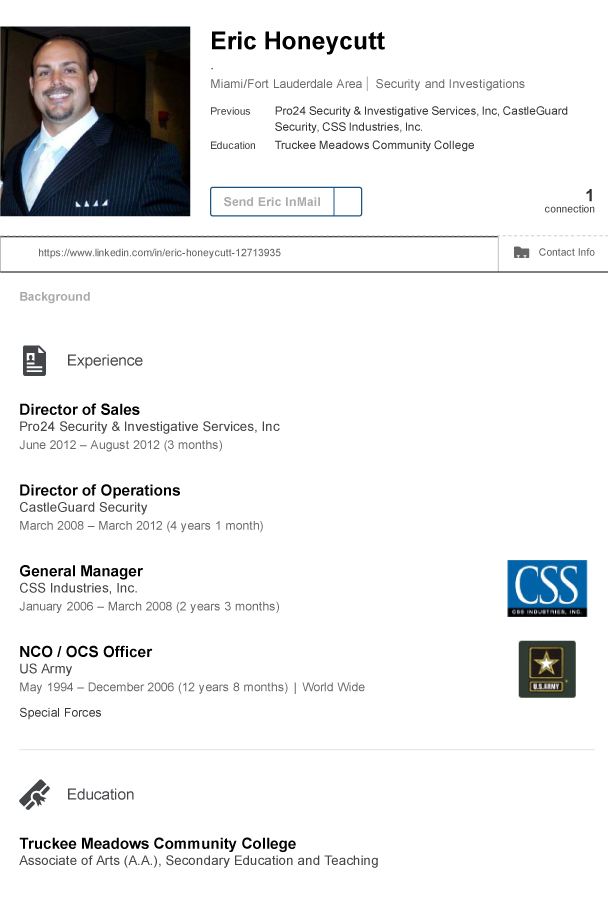
Task: Click the Eric Honeycutt name heading
Action: tap(297, 42)
